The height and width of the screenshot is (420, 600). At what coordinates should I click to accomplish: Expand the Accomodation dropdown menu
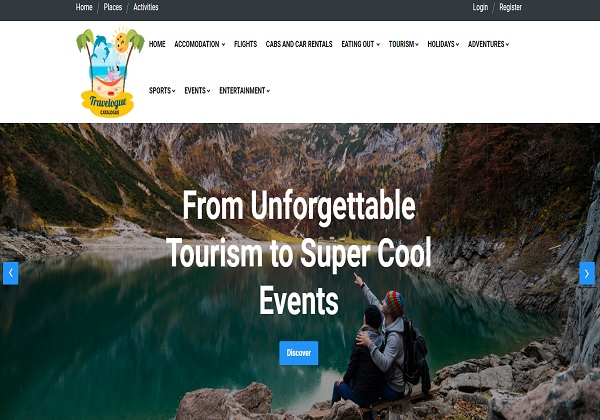click(199, 44)
